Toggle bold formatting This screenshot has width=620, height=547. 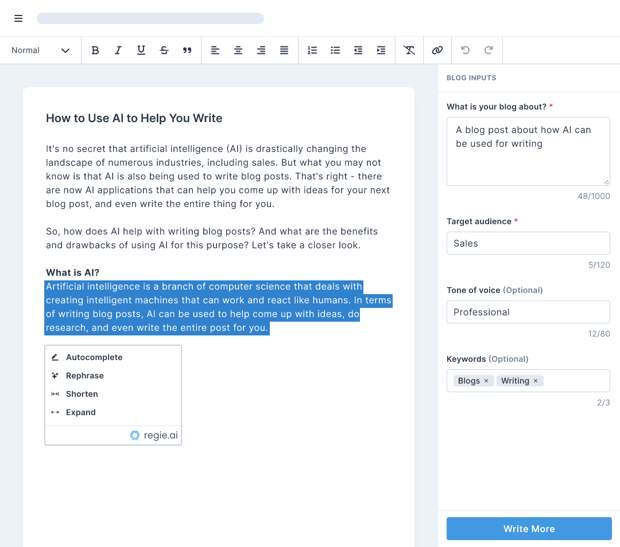(95, 50)
